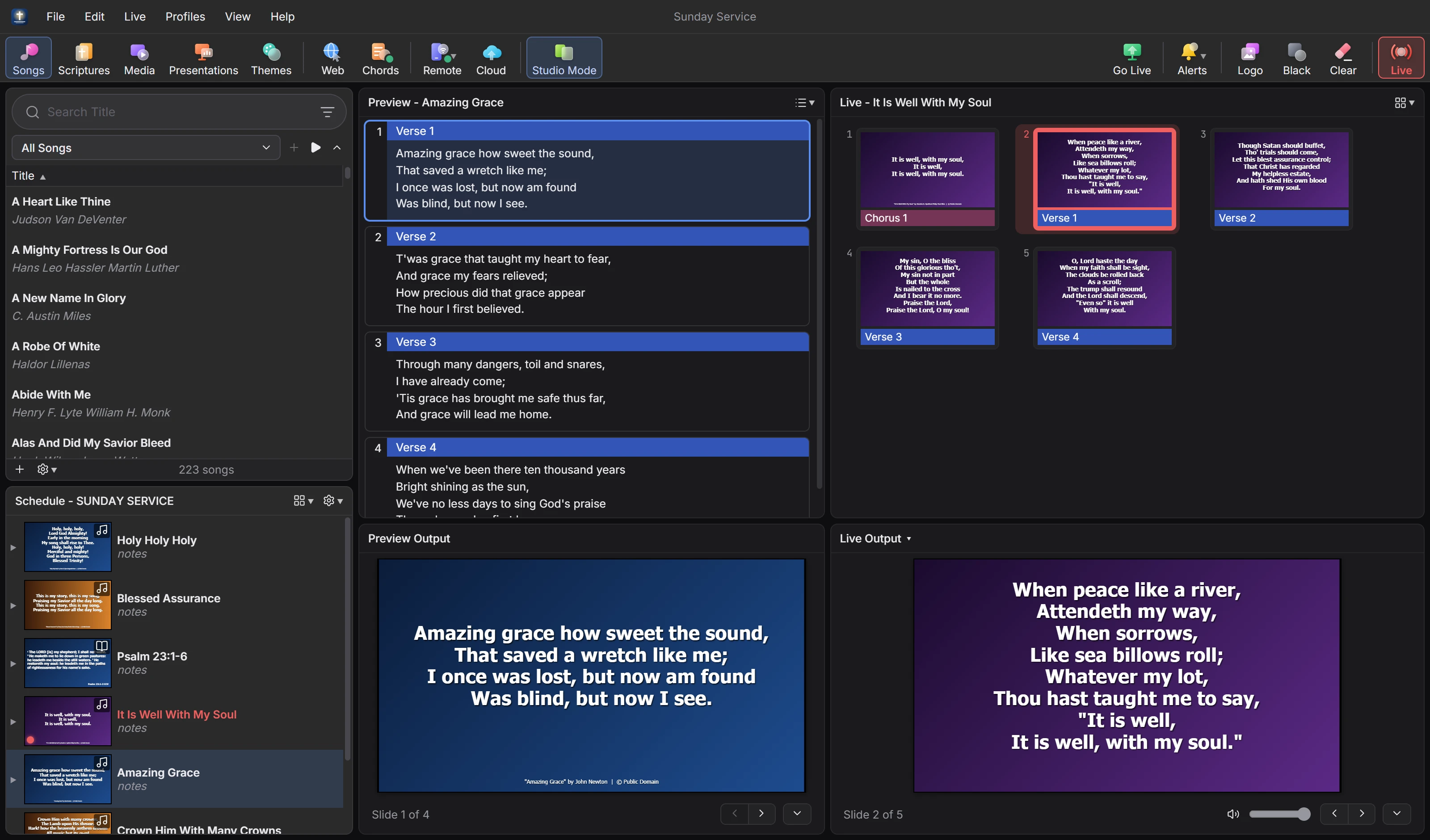Screen dimensions: 1430x840
Task: Toggle Black screen output
Action: tap(1296, 58)
